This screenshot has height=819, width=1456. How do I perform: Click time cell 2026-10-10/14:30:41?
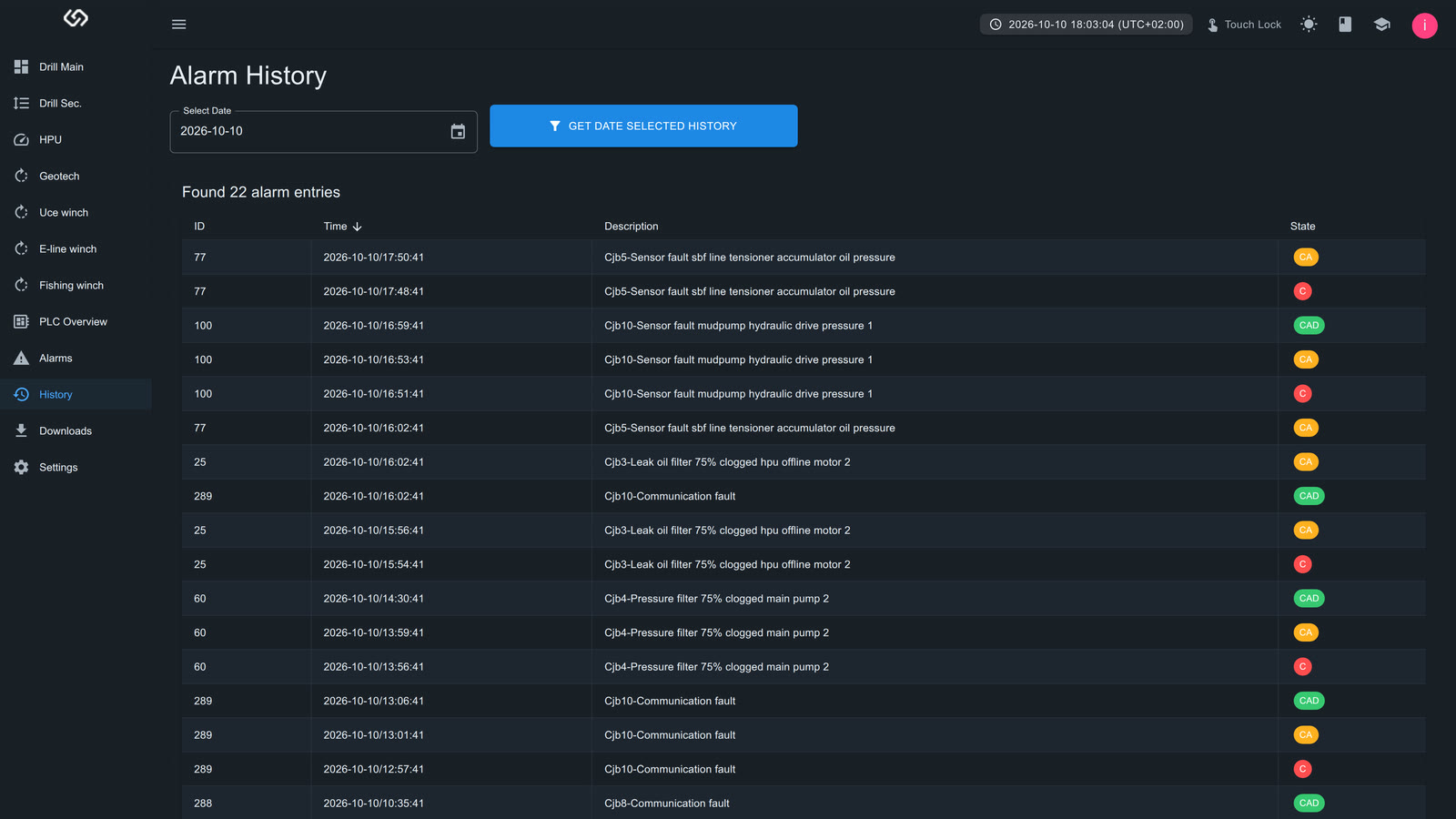373,599
